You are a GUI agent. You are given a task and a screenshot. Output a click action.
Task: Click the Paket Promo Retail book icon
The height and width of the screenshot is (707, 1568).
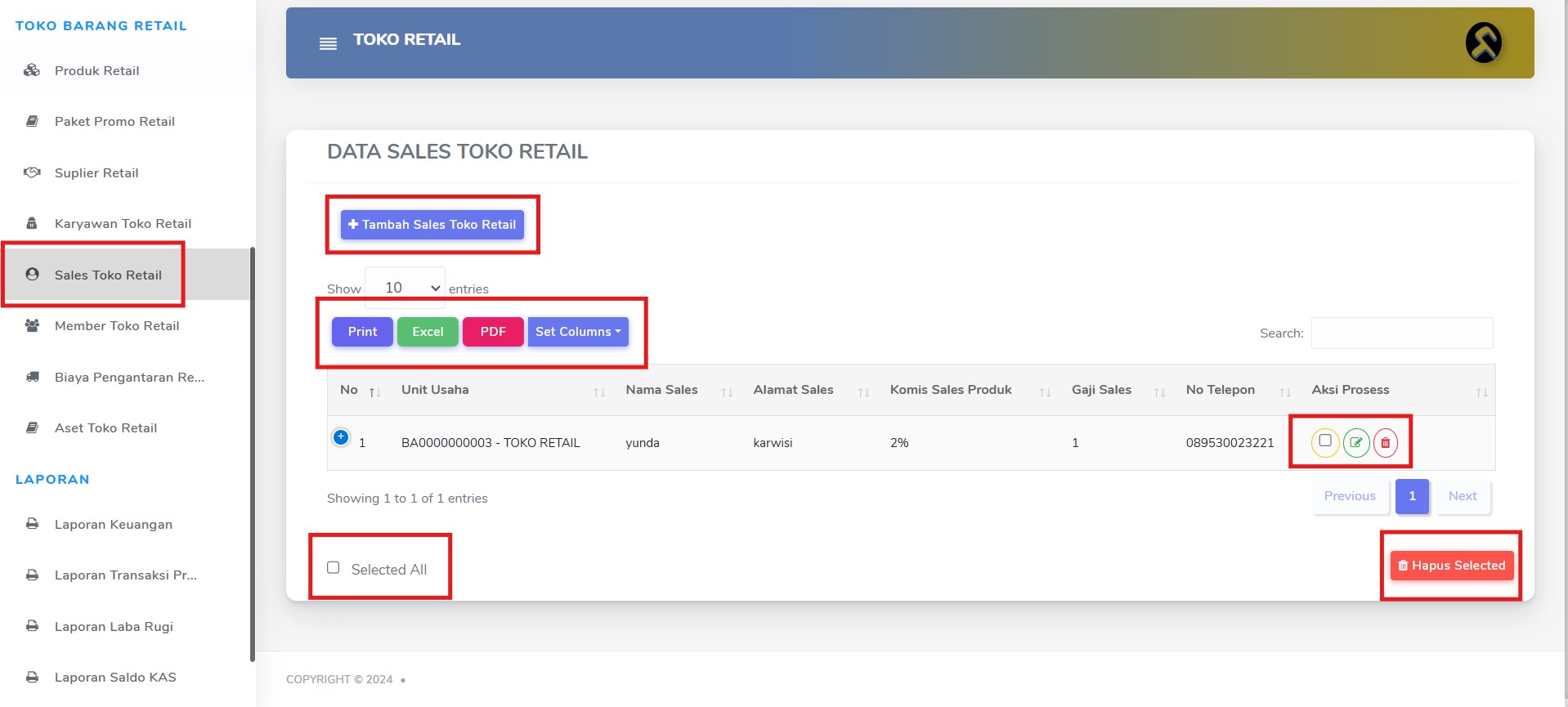pyautogui.click(x=32, y=121)
